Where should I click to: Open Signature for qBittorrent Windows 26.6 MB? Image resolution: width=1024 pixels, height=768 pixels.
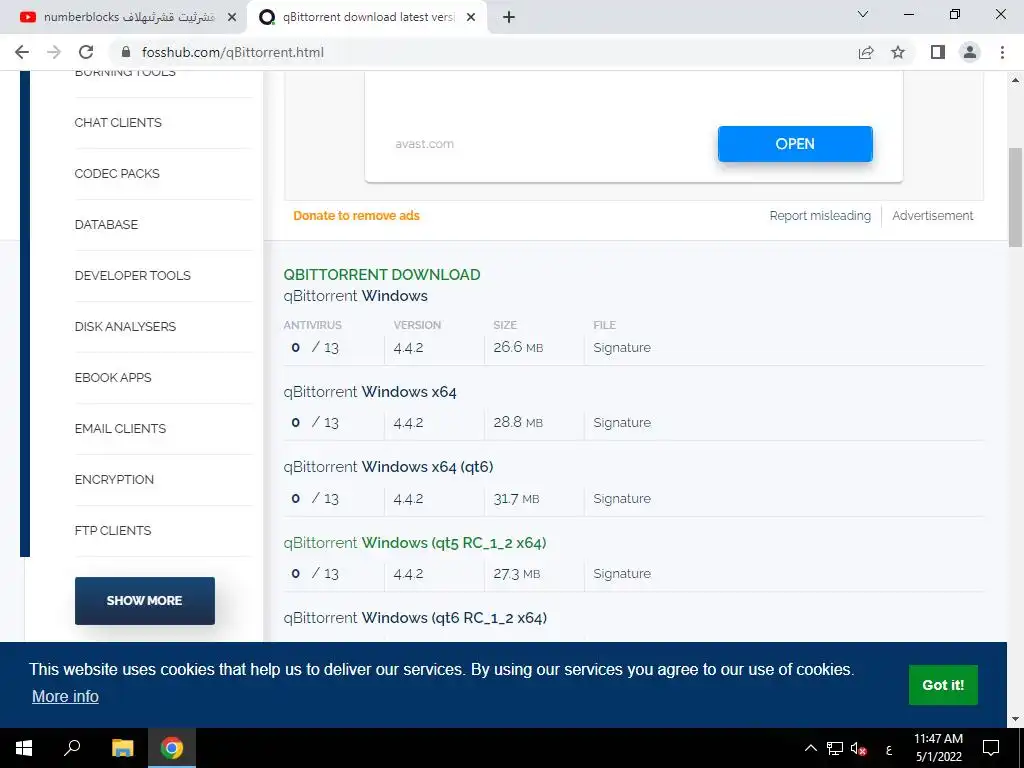[622, 347]
